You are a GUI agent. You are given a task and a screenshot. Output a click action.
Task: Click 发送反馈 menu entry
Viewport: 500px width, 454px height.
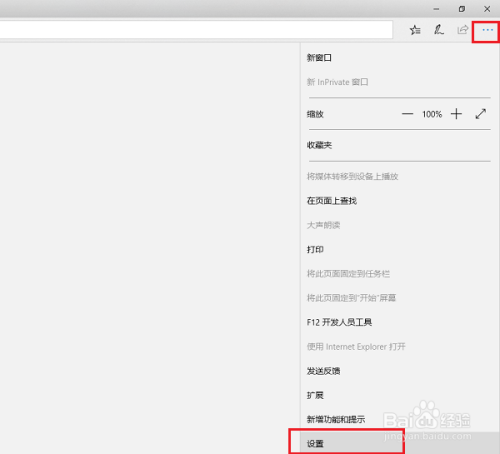(x=323, y=371)
